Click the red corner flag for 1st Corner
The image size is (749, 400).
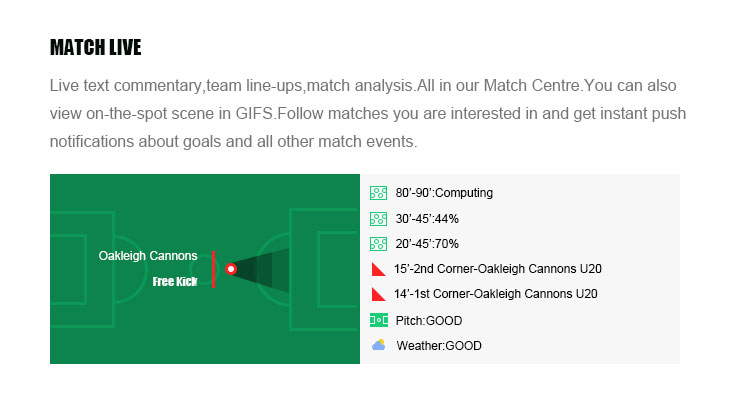pos(378,294)
